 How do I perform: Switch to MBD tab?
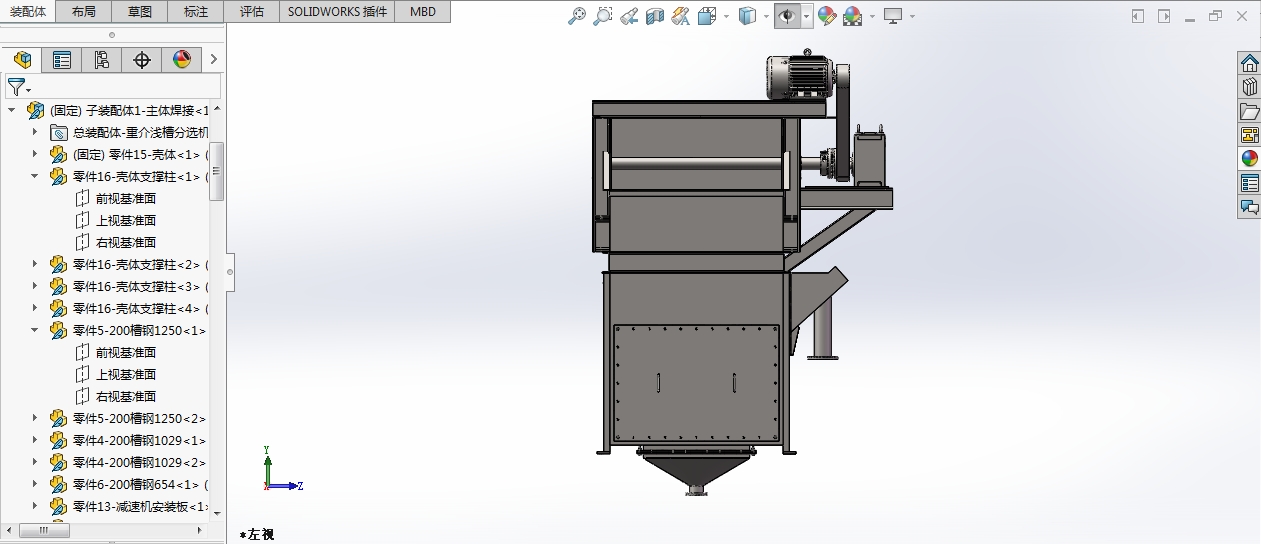click(423, 12)
